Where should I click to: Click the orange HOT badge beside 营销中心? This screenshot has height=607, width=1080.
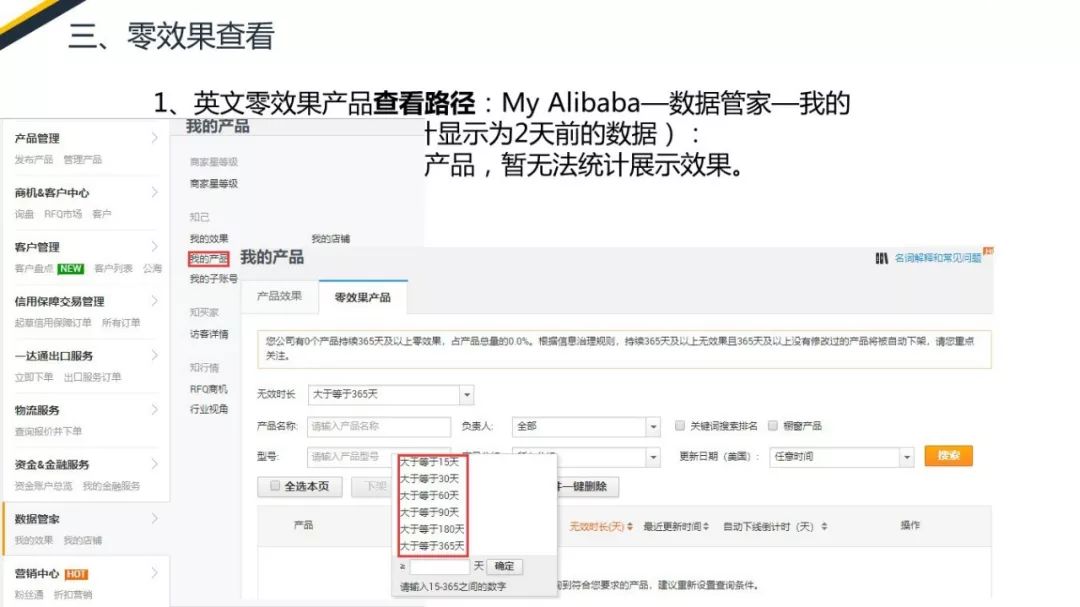pos(76,574)
